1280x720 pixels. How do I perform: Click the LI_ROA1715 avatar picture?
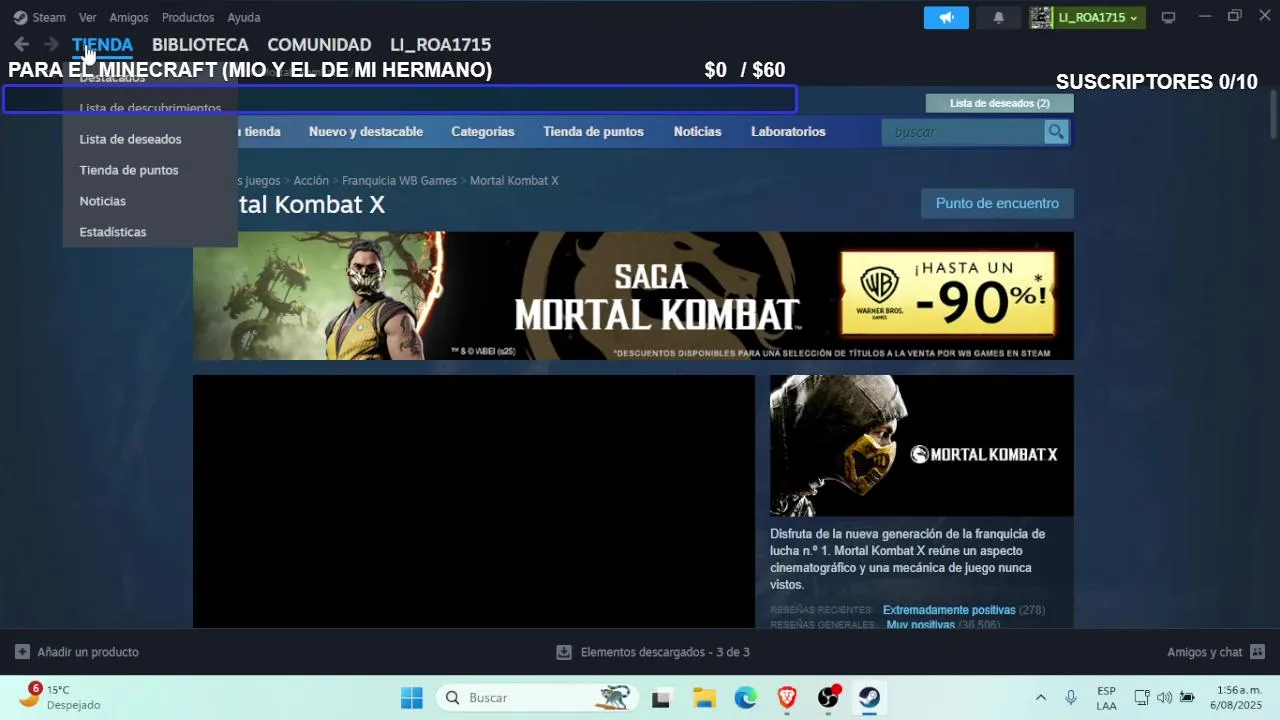click(x=1041, y=17)
